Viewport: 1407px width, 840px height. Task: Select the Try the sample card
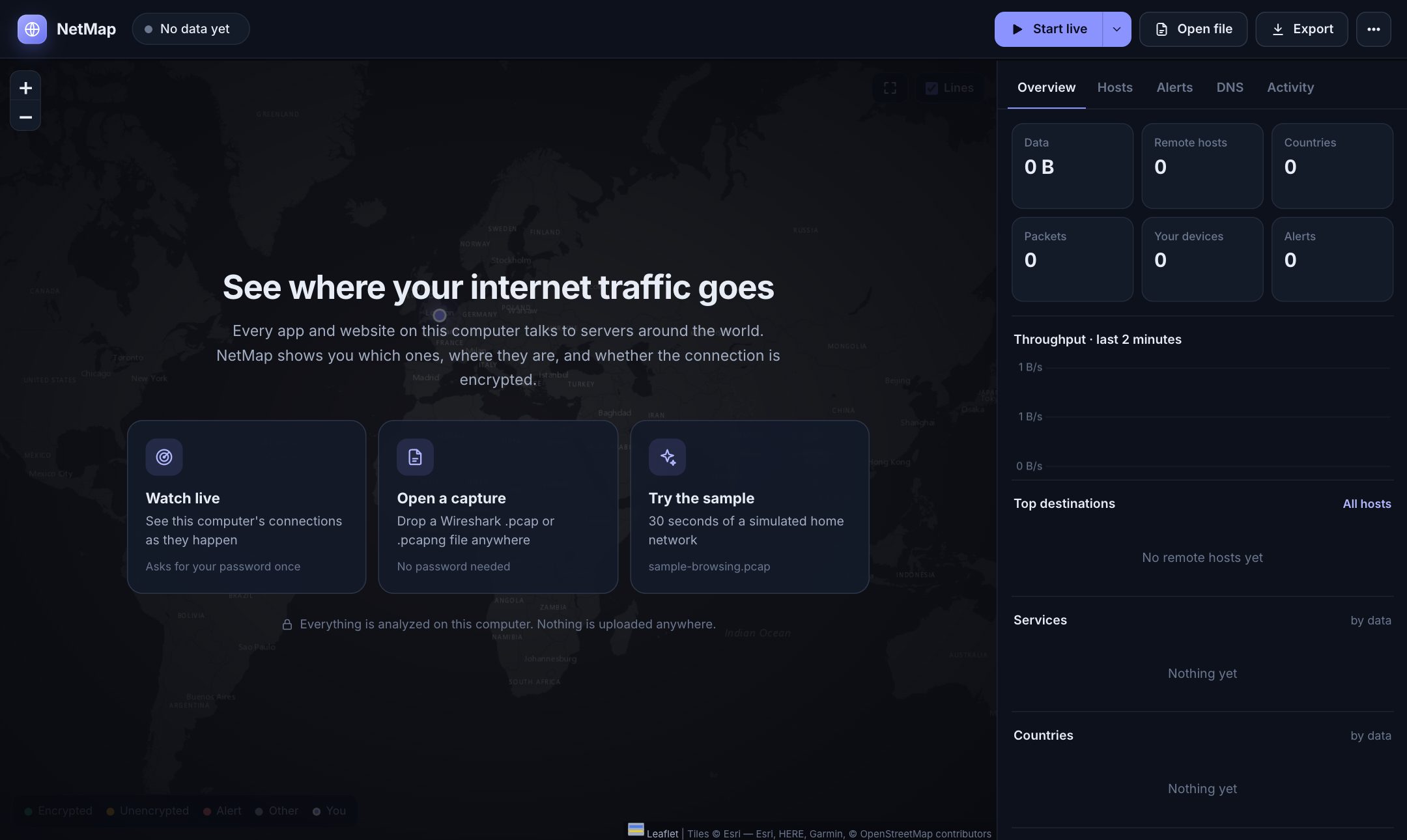[x=750, y=507]
